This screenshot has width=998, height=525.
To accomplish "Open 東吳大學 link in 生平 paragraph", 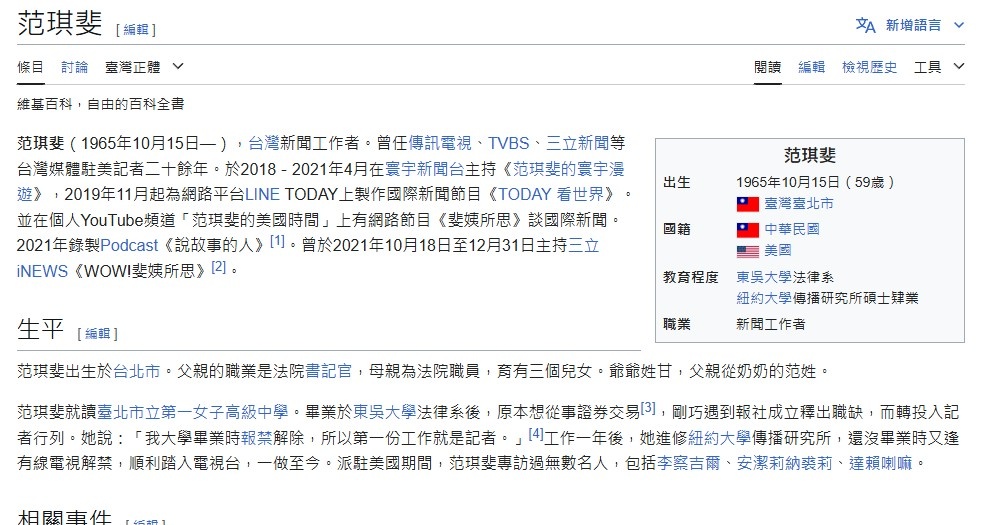I will click(x=384, y=412).
